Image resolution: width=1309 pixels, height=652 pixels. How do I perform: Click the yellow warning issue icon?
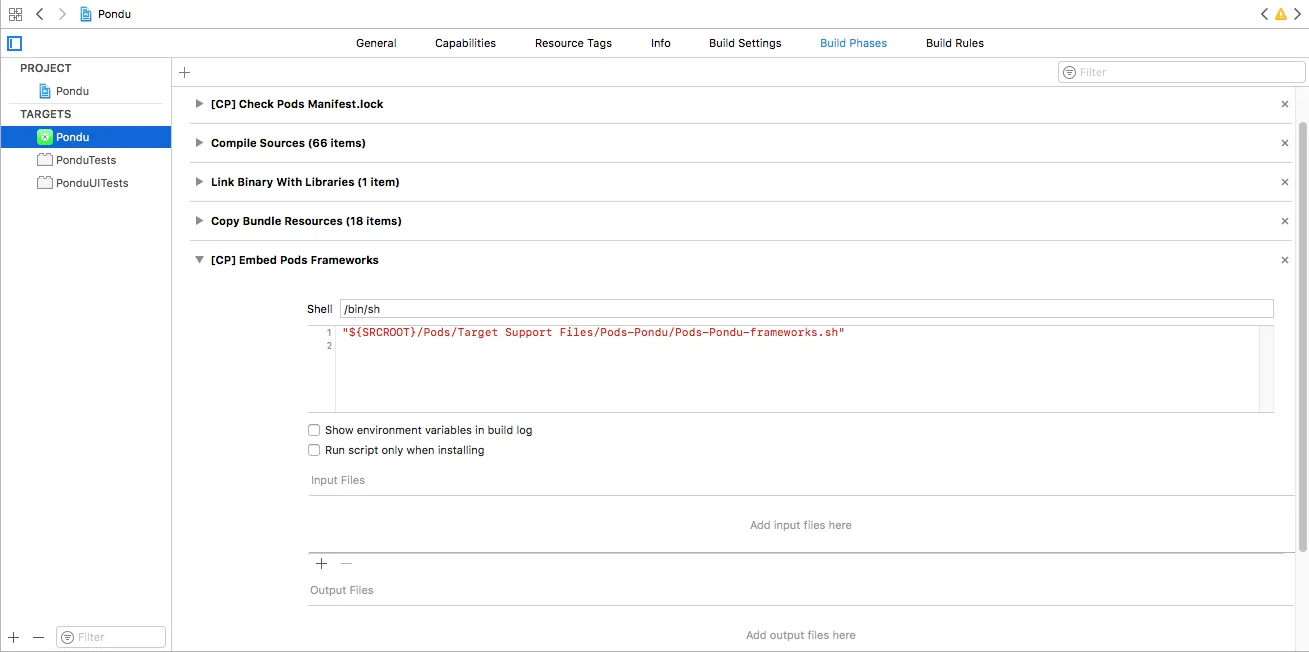1280,14
